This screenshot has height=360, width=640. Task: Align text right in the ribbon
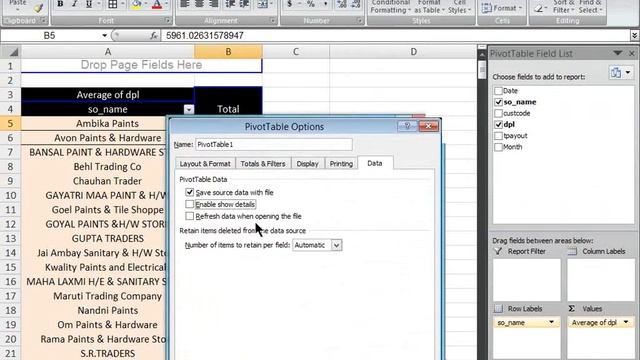(213, 4)
